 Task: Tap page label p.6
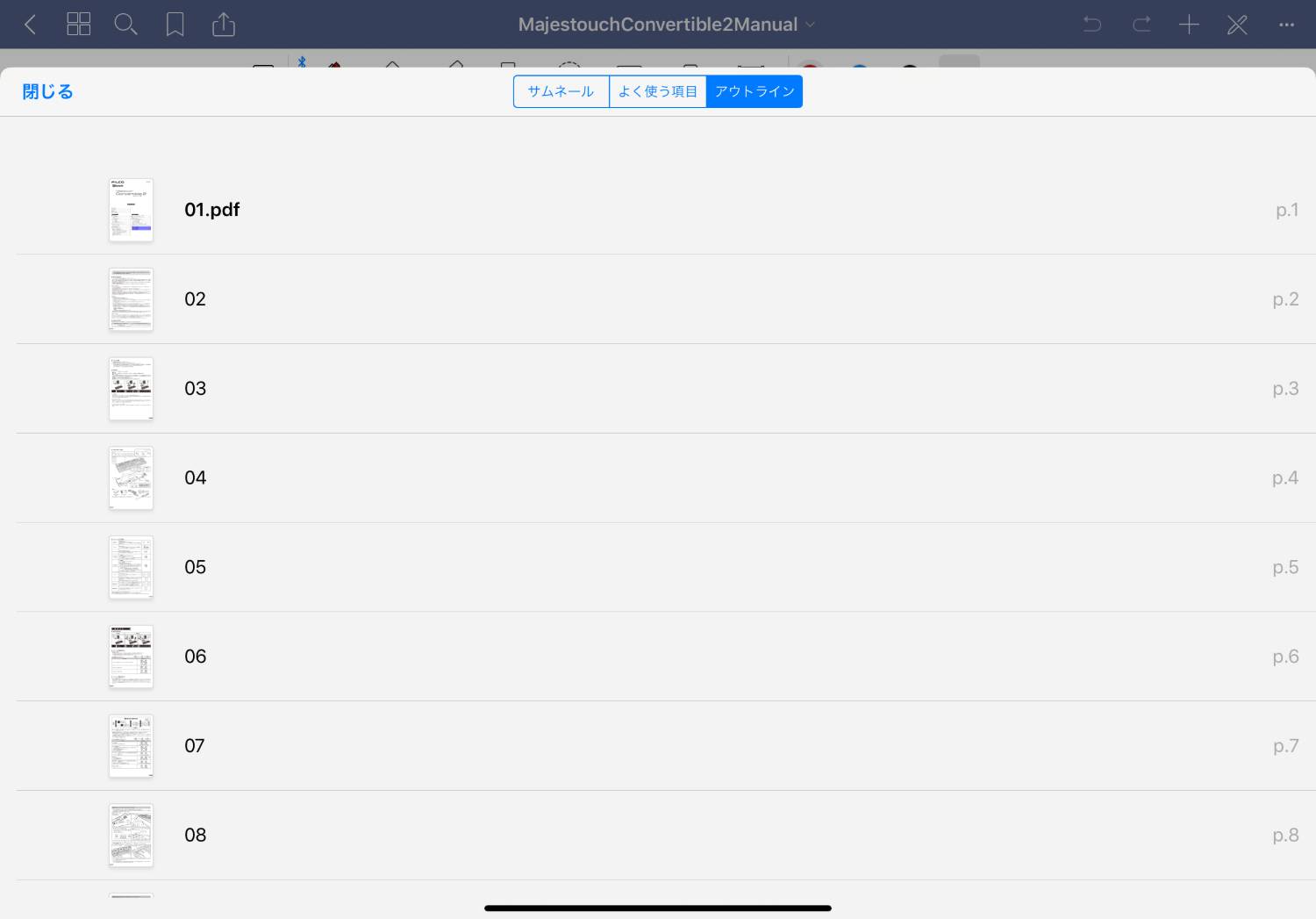point(1286,657)
